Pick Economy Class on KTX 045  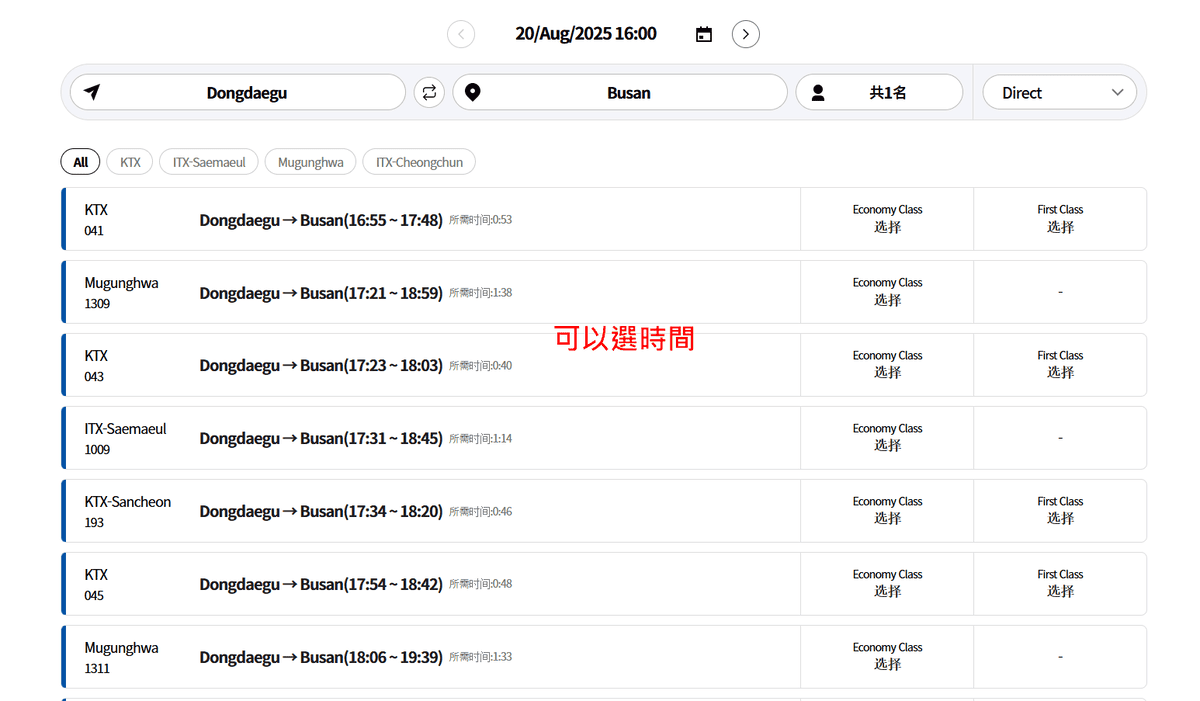(x=887, y=584)
